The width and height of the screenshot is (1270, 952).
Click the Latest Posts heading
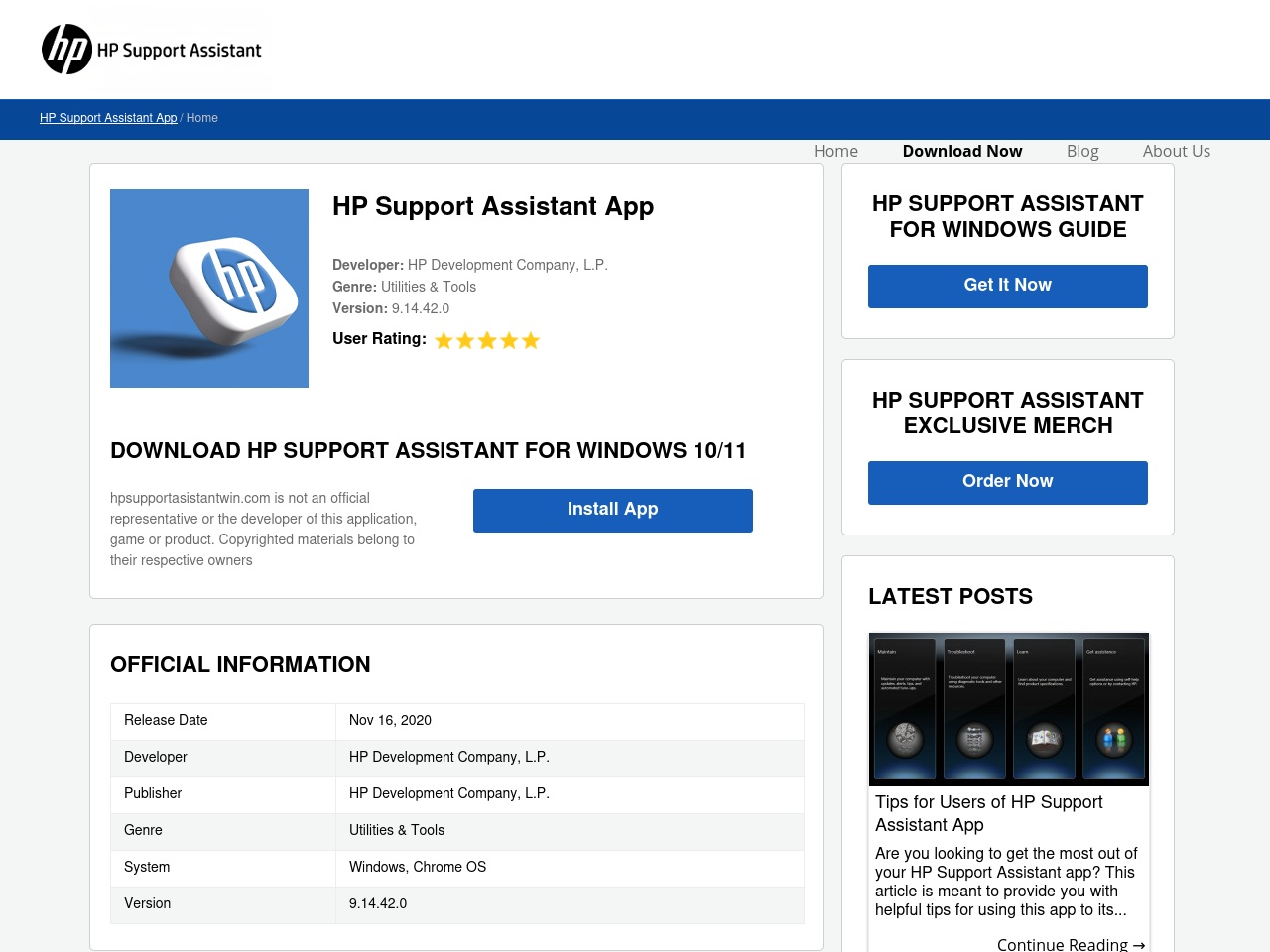click(x=951, y=596)
